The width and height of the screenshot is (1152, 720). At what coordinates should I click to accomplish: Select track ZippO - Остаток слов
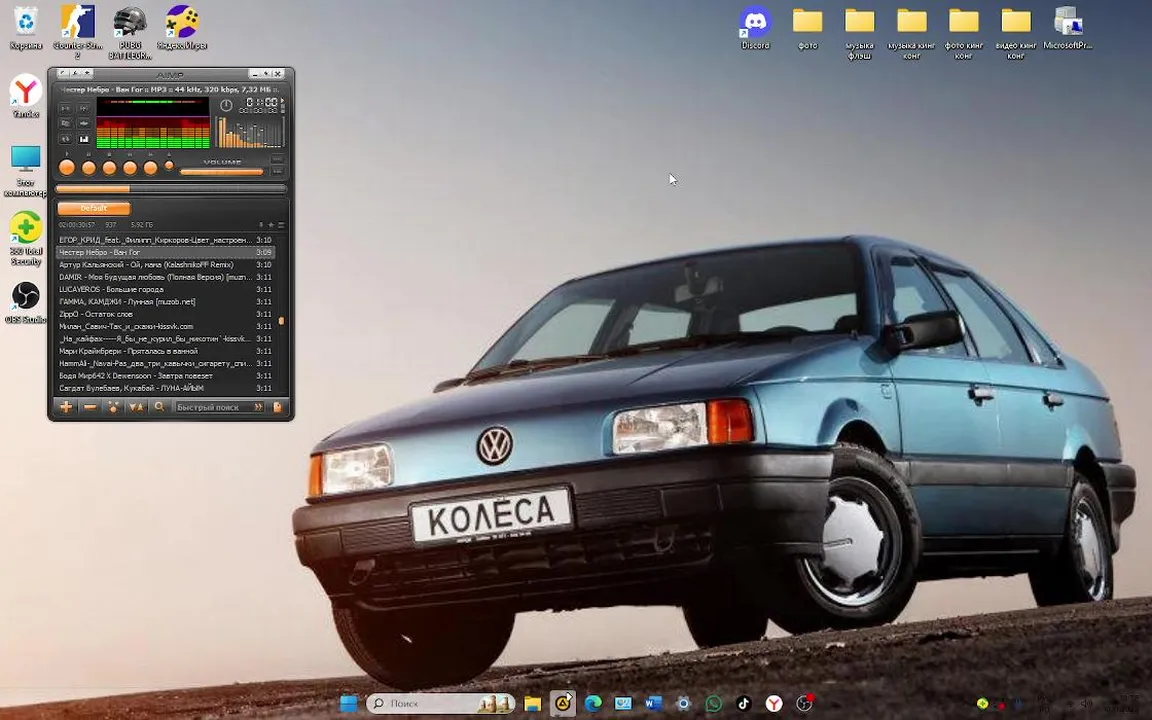165,314
